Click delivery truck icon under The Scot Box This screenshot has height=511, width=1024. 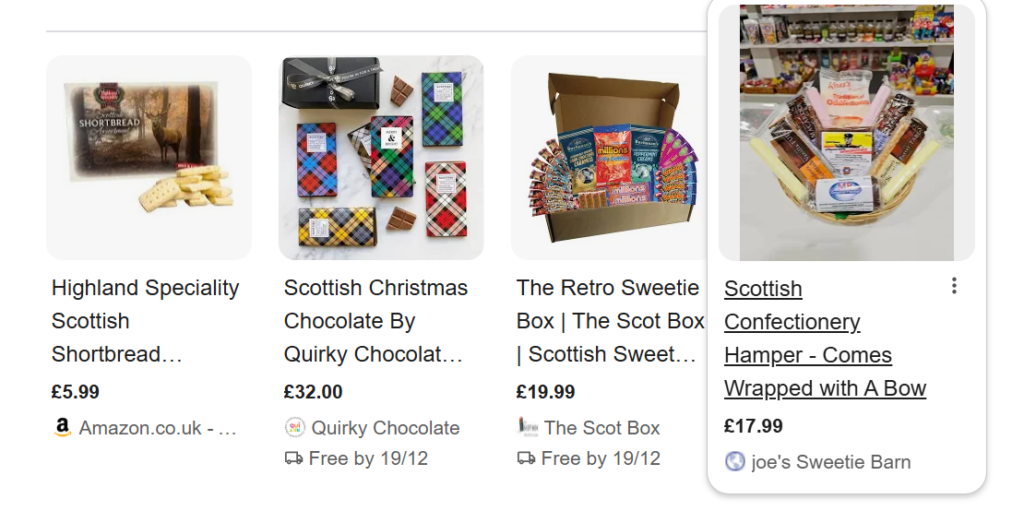pyautogui.click(x=527, y=458)
